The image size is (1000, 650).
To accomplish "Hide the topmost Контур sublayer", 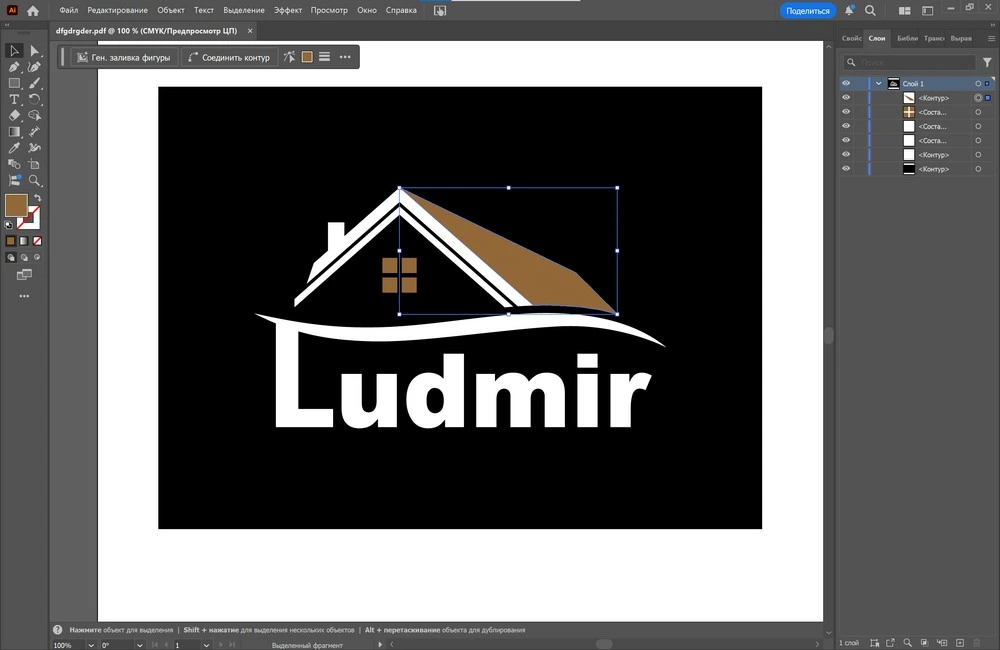I will click(x=846, y=98).
